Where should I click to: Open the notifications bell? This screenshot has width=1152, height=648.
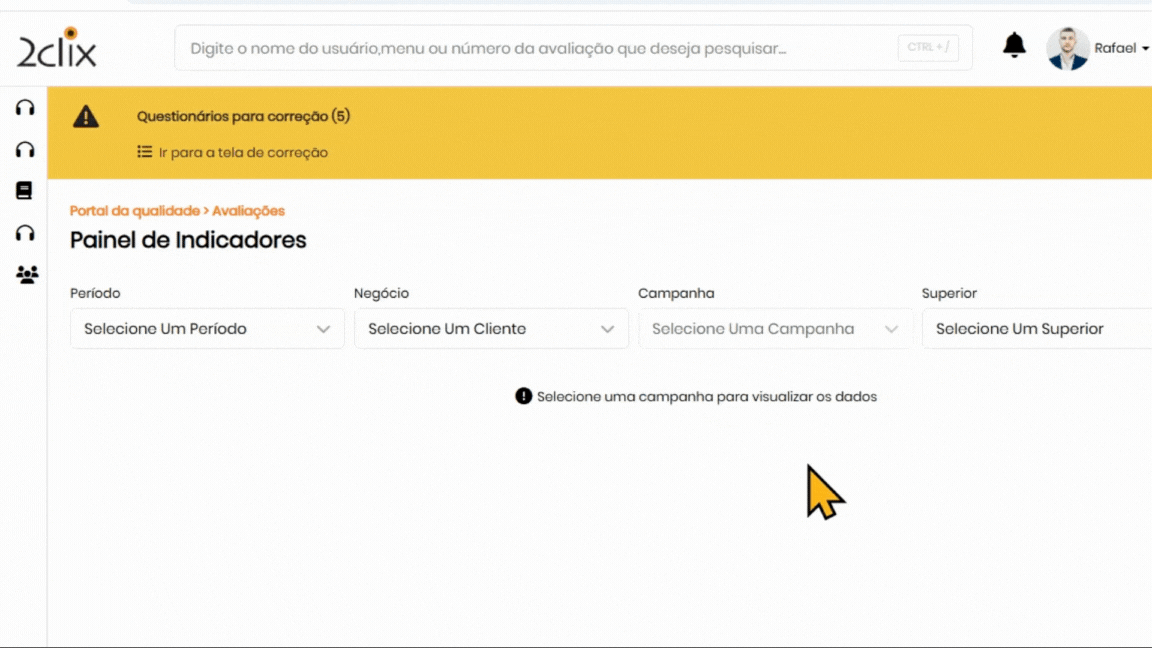(x=1014, y=45)
